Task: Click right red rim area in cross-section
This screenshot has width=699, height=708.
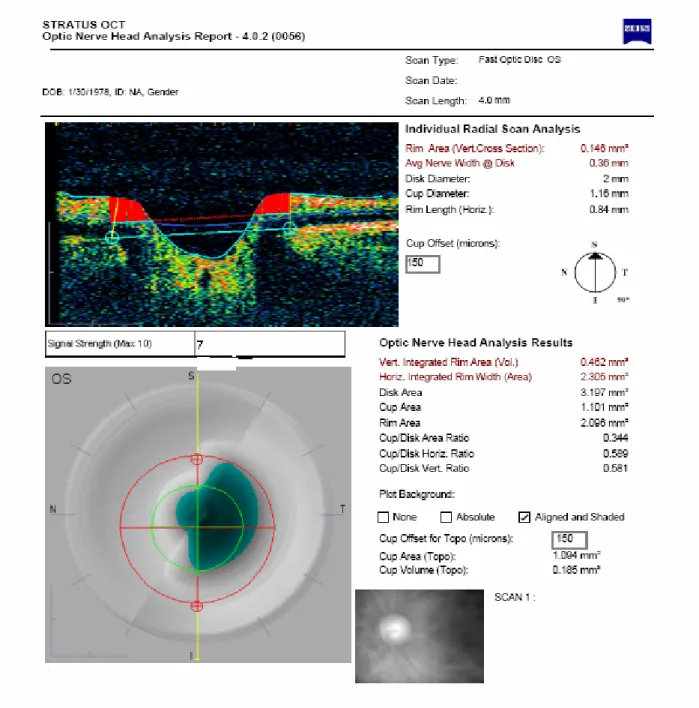Action: pos(274,204)
